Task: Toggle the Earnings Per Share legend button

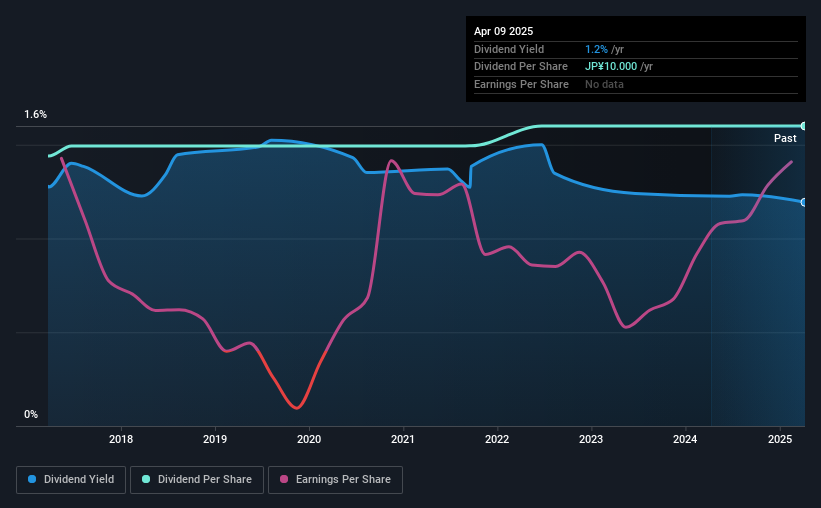Action: click(336, 480)
